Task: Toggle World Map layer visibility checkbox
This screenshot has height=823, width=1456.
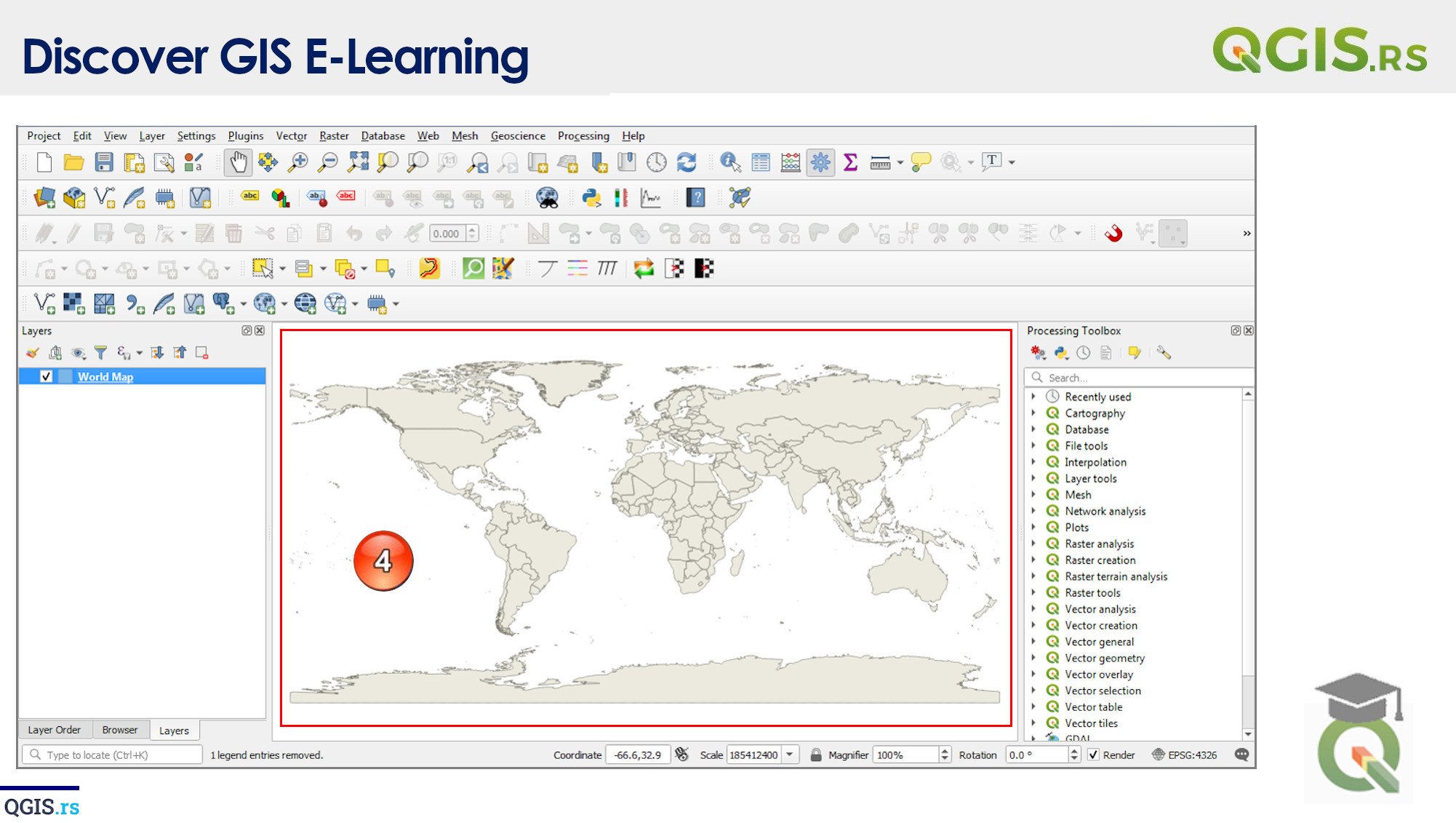Action: [x=47, y=376]
